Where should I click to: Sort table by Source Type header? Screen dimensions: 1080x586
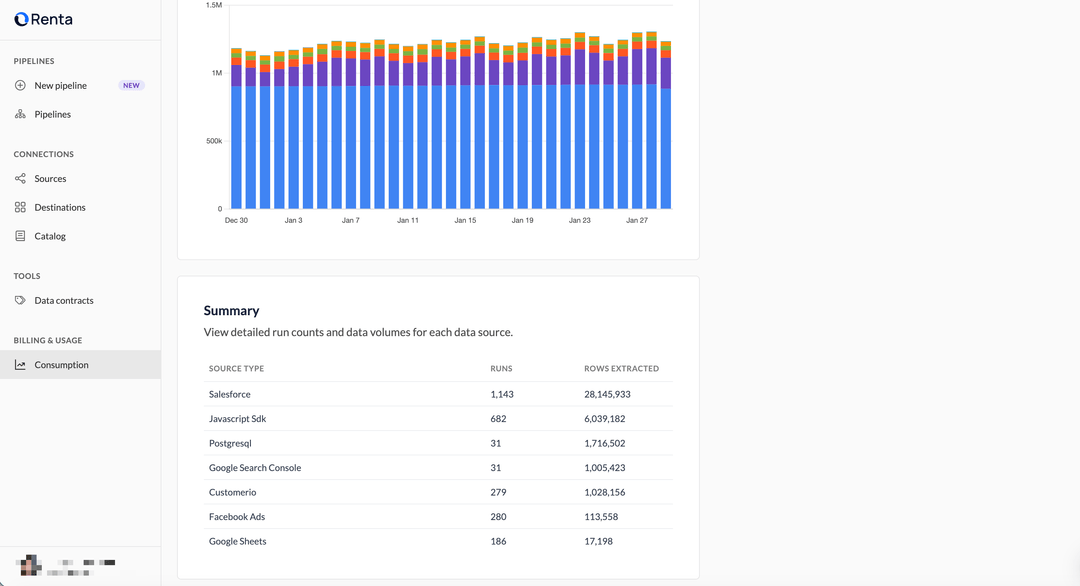(236, 369)
